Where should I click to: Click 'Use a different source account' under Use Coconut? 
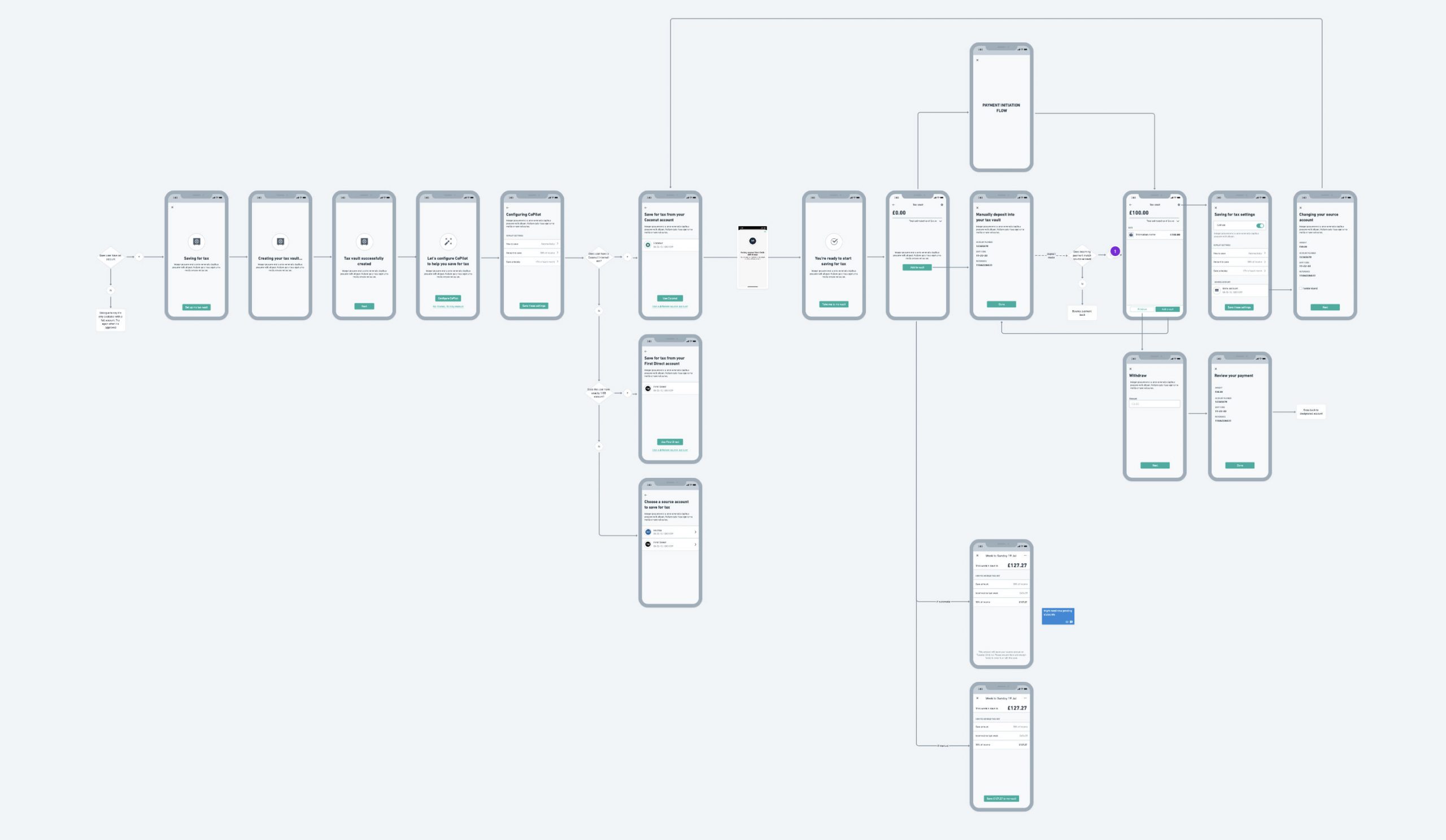tap(670, 306)
